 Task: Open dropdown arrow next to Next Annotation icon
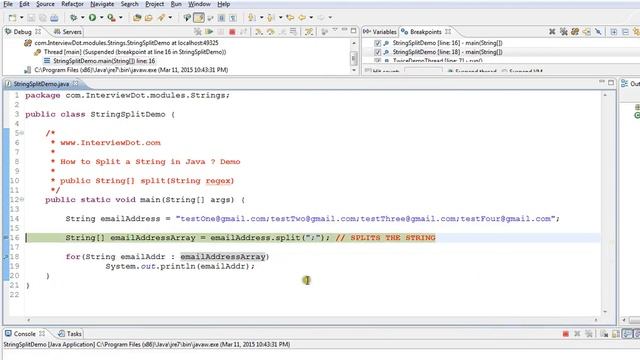(x=261, y=18)
